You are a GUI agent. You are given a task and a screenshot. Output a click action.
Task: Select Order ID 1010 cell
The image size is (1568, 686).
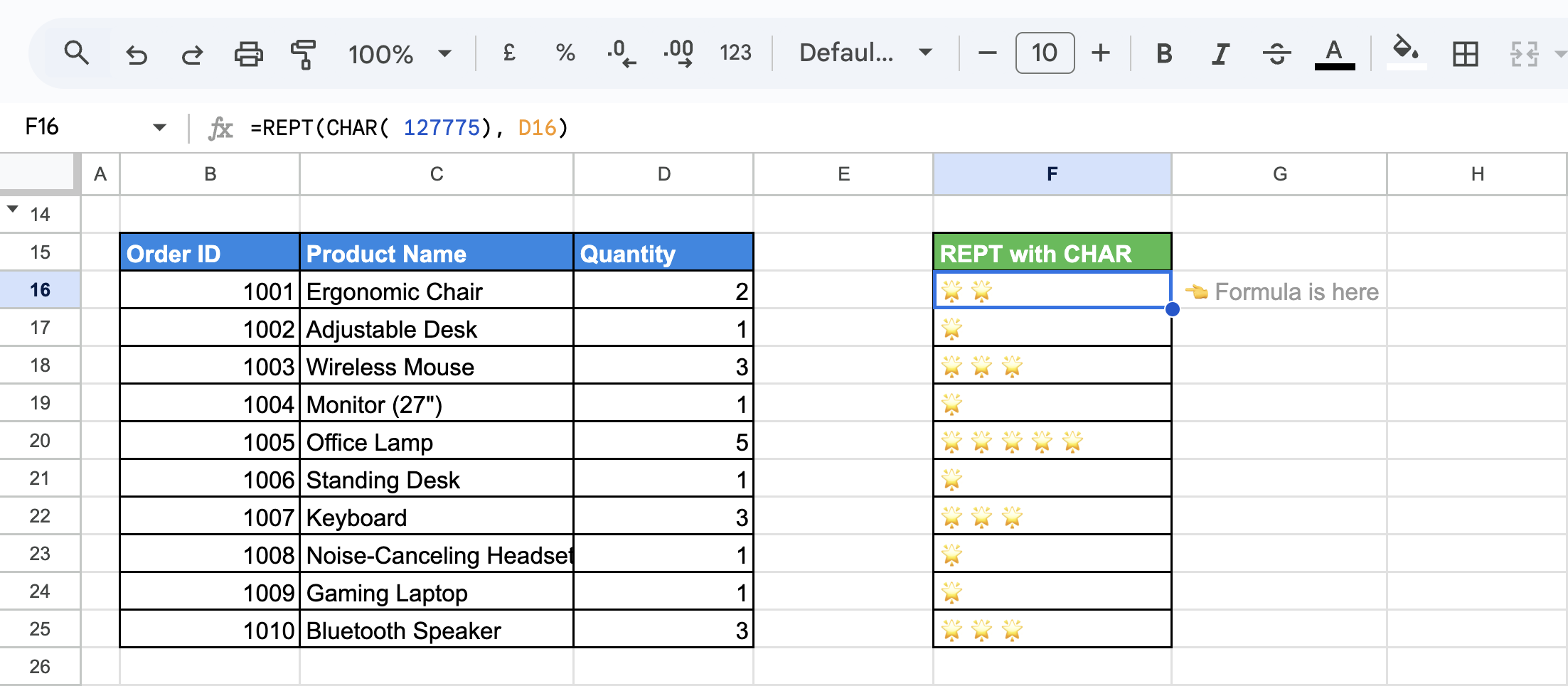point(210,630)
